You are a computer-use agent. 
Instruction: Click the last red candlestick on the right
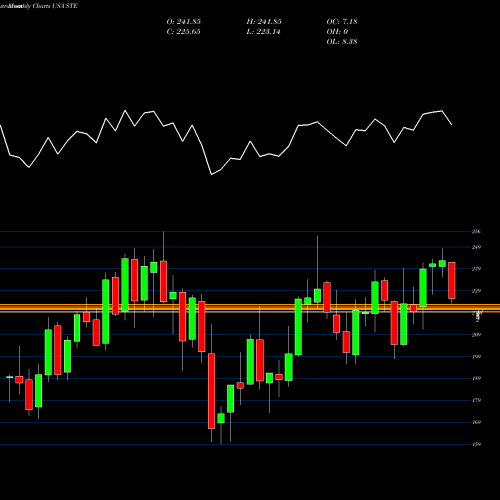tap(452, 280)
